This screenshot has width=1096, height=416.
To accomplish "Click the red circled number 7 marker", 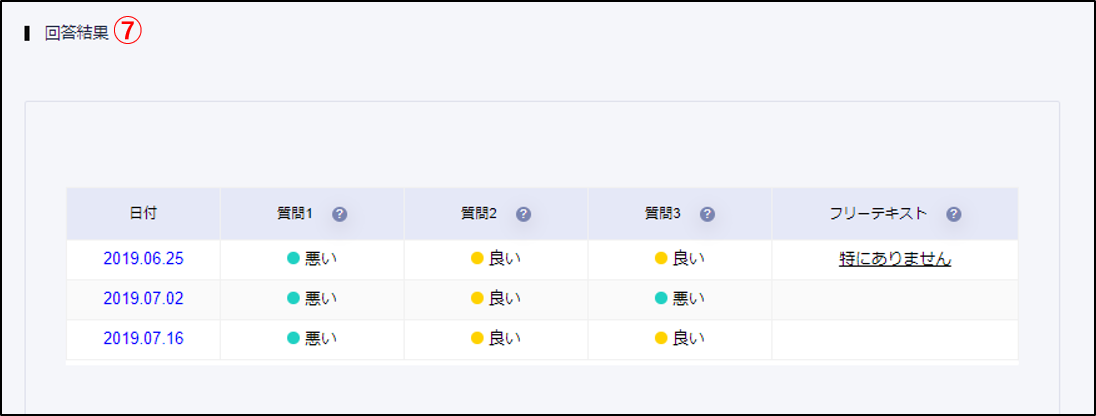I will (x=128, y=32).
